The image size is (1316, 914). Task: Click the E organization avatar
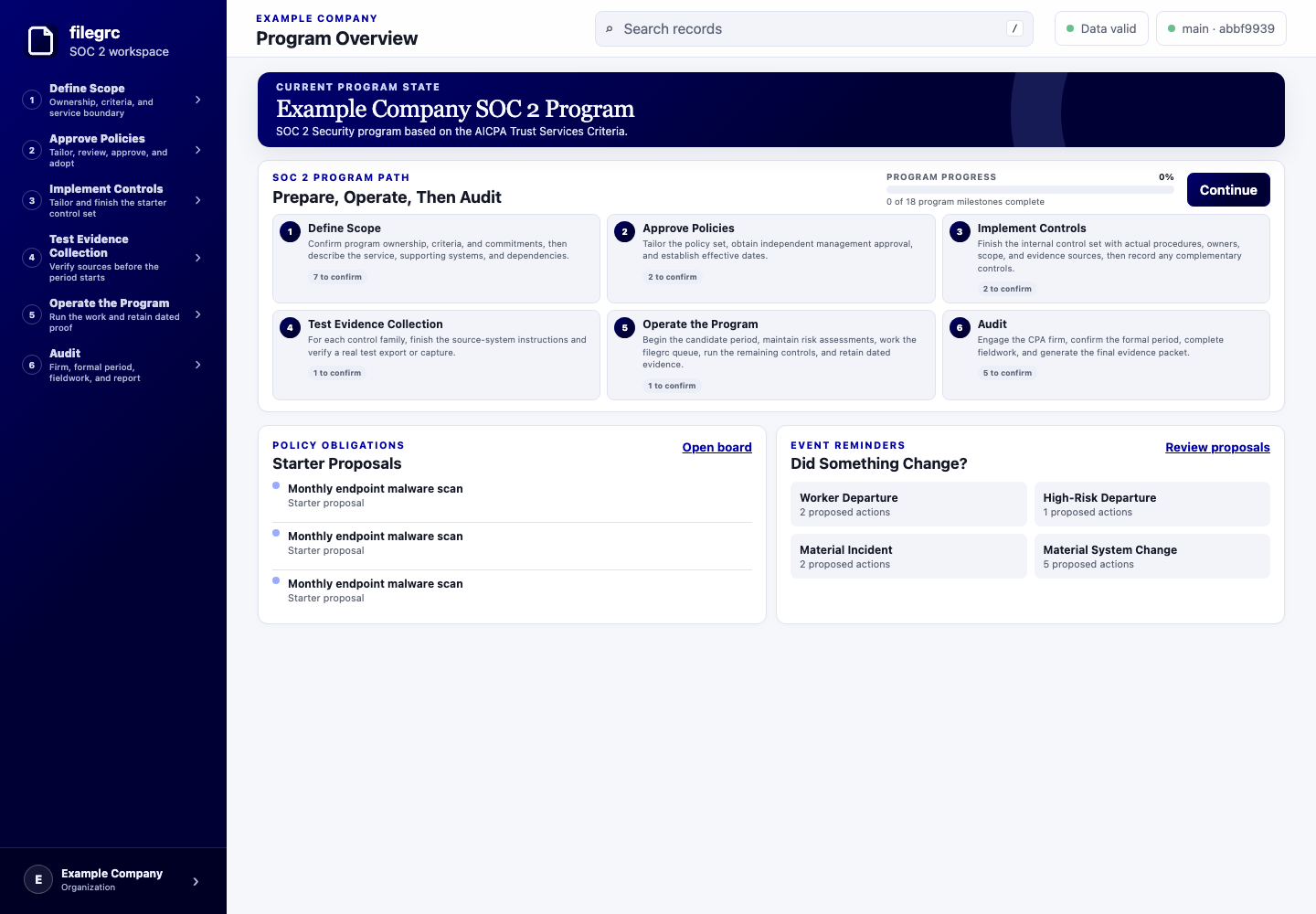point(38,879)
